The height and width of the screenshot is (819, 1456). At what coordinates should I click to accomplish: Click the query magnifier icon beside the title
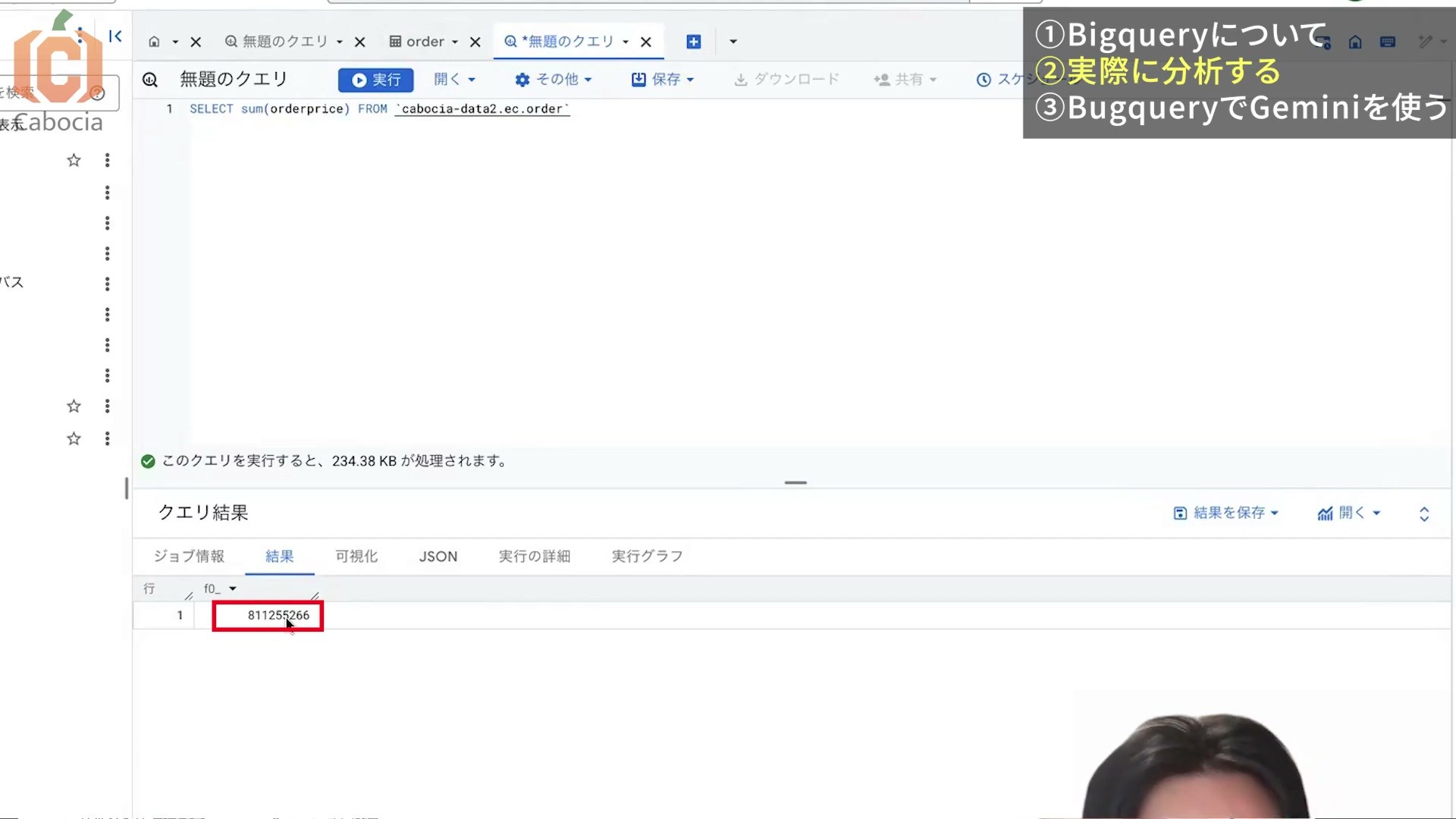point(150,79)
